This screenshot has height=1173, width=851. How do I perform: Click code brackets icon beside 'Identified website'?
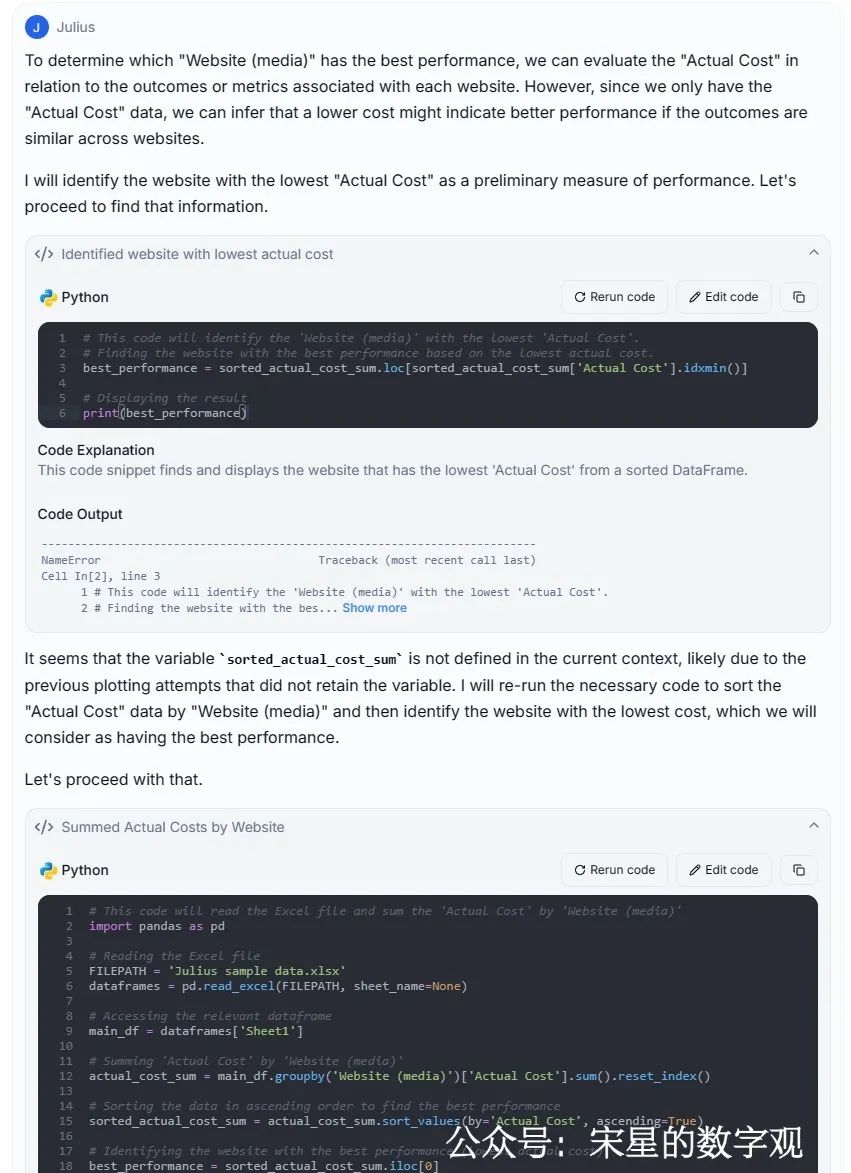[x=44, y=254]
